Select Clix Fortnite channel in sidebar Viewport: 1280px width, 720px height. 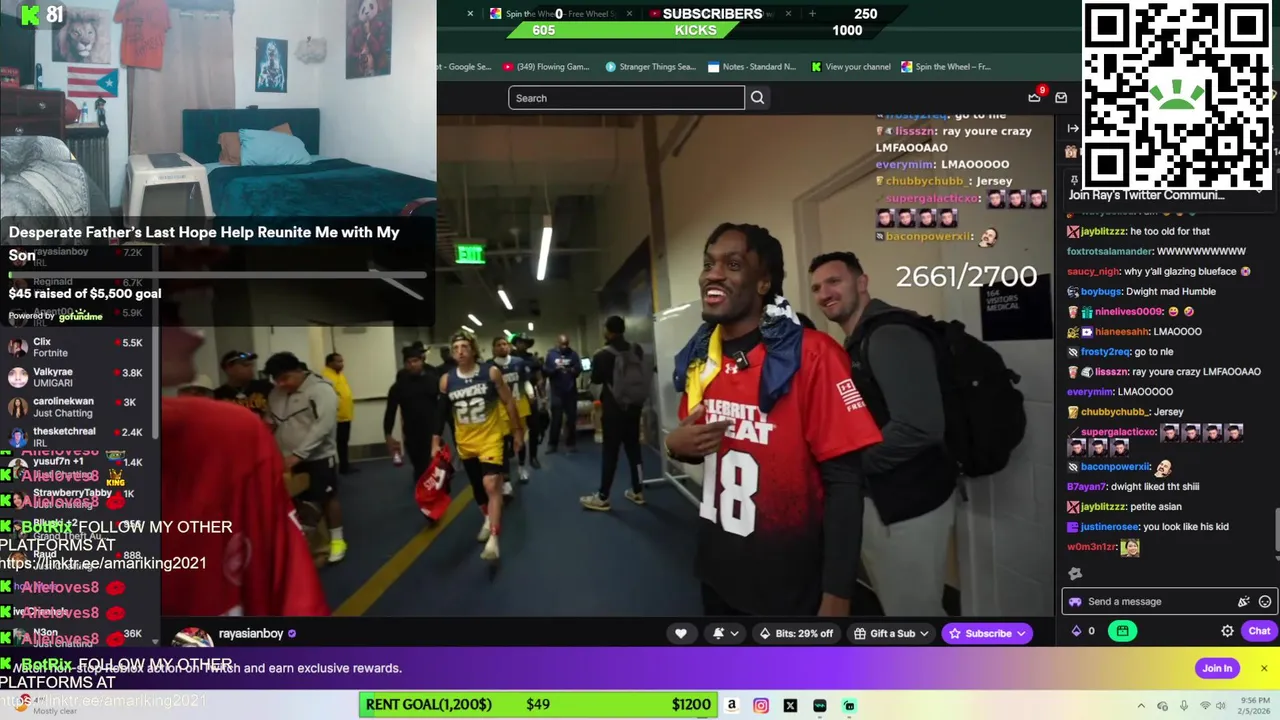tap(77, 347)
